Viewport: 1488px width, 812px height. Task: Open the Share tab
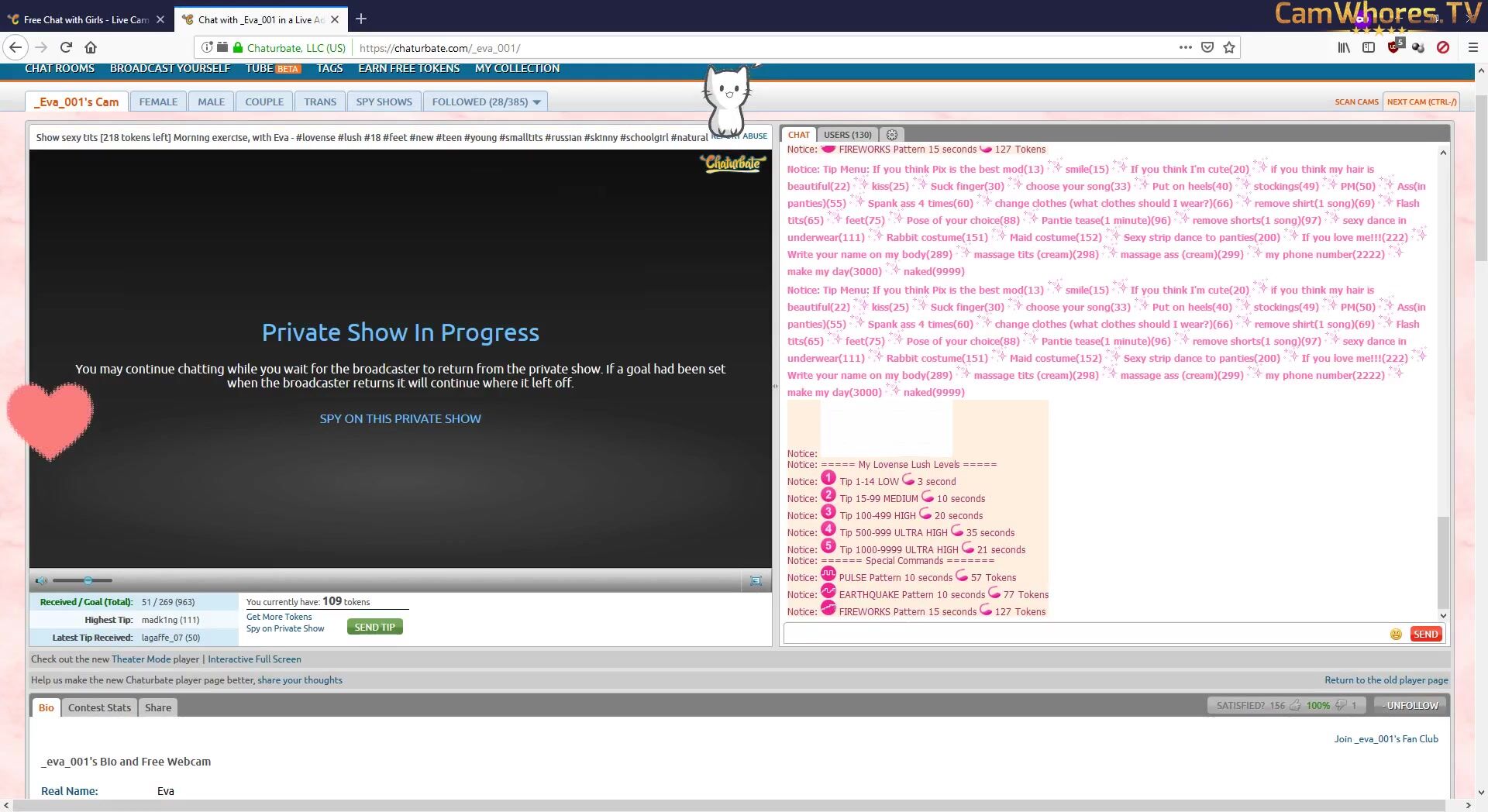(158, 707)
